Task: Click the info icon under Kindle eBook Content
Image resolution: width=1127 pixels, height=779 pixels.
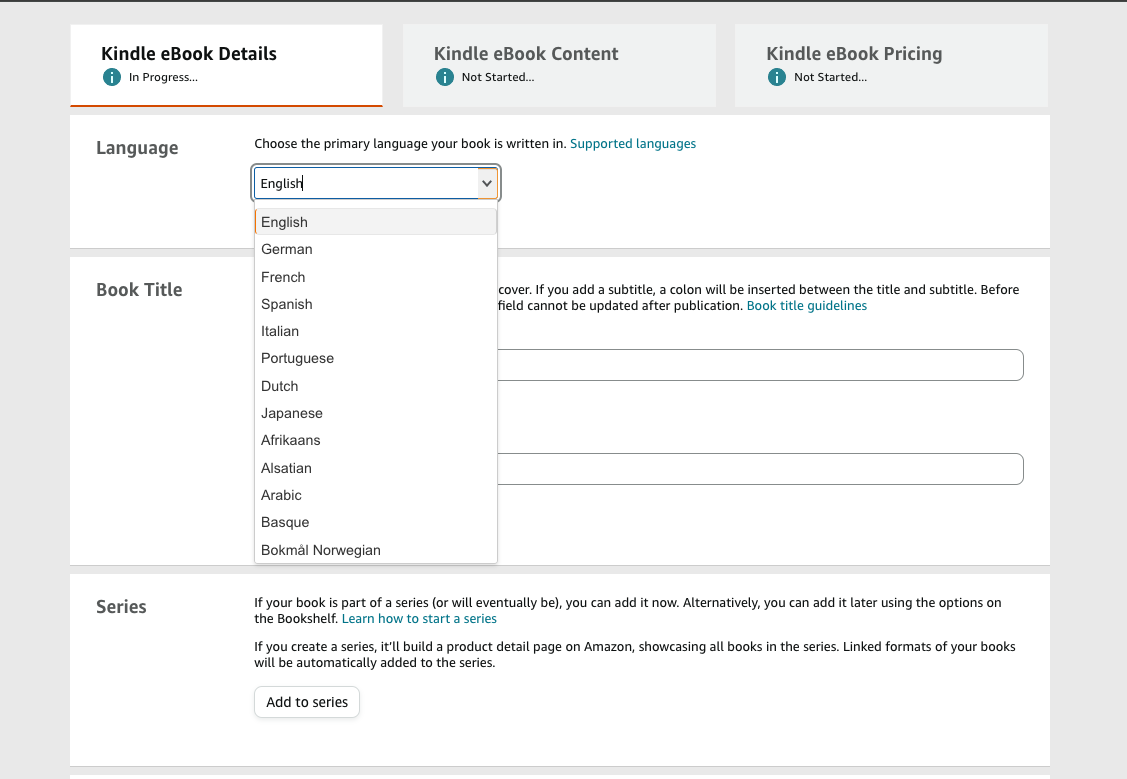Action: click(x=445, y=77)
